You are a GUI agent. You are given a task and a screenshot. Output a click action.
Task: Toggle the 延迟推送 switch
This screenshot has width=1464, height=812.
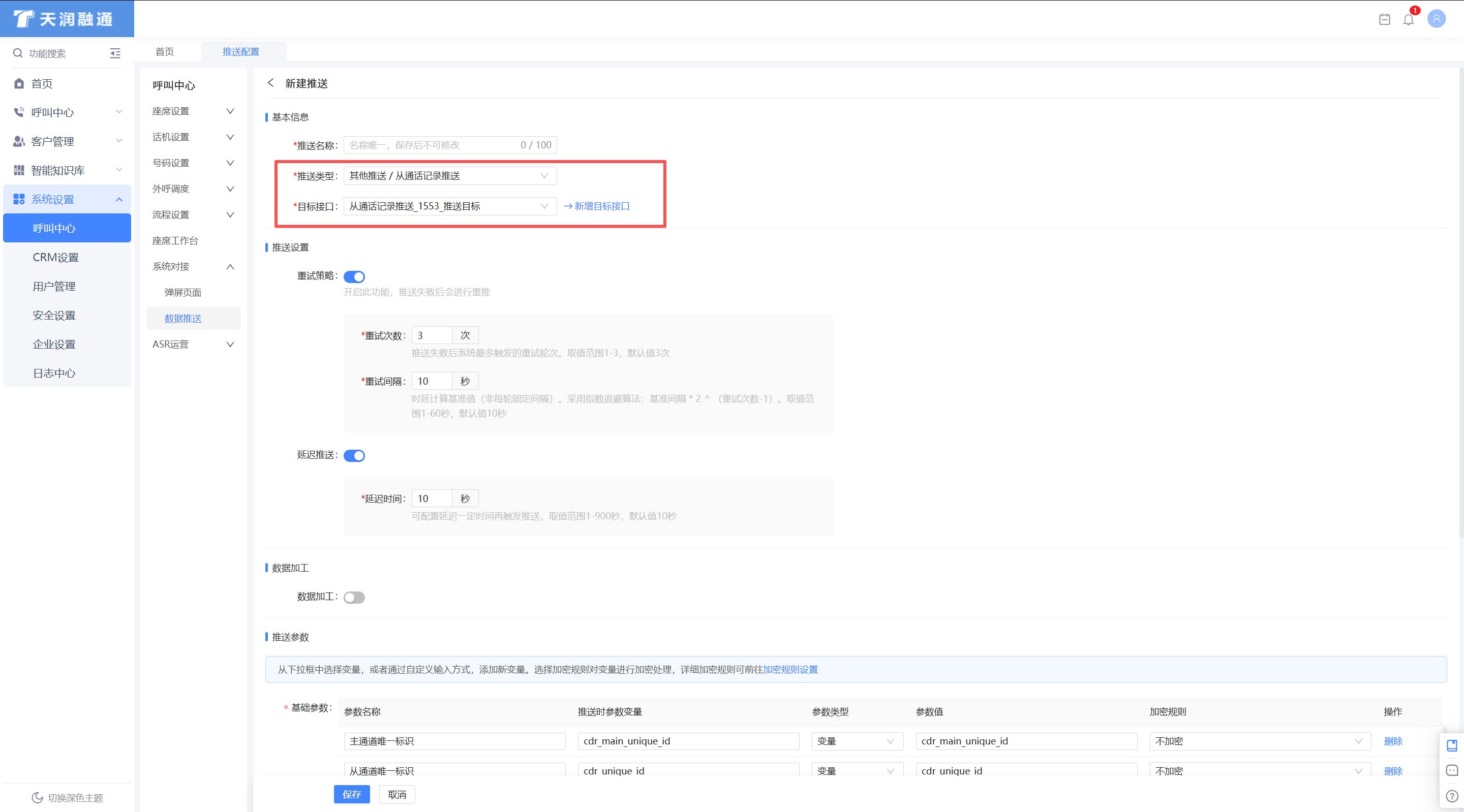click(354, 456)
